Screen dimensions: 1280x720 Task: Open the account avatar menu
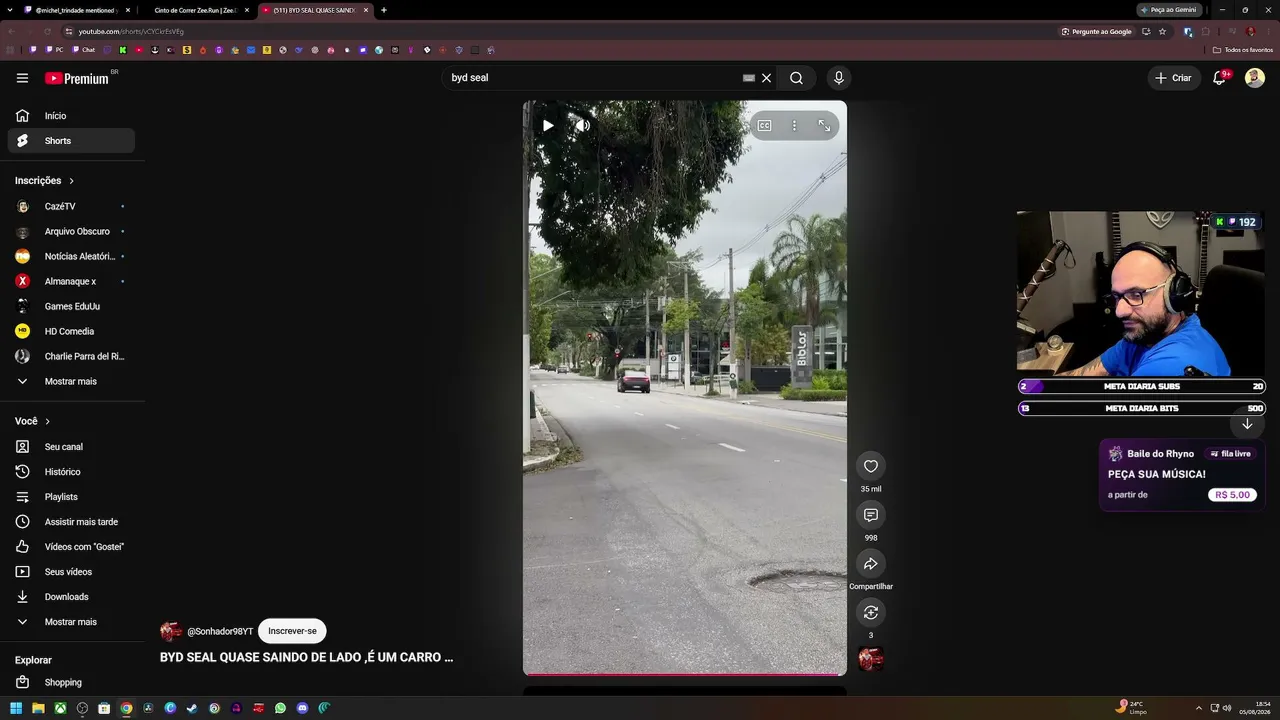[x=1255, y=78]
